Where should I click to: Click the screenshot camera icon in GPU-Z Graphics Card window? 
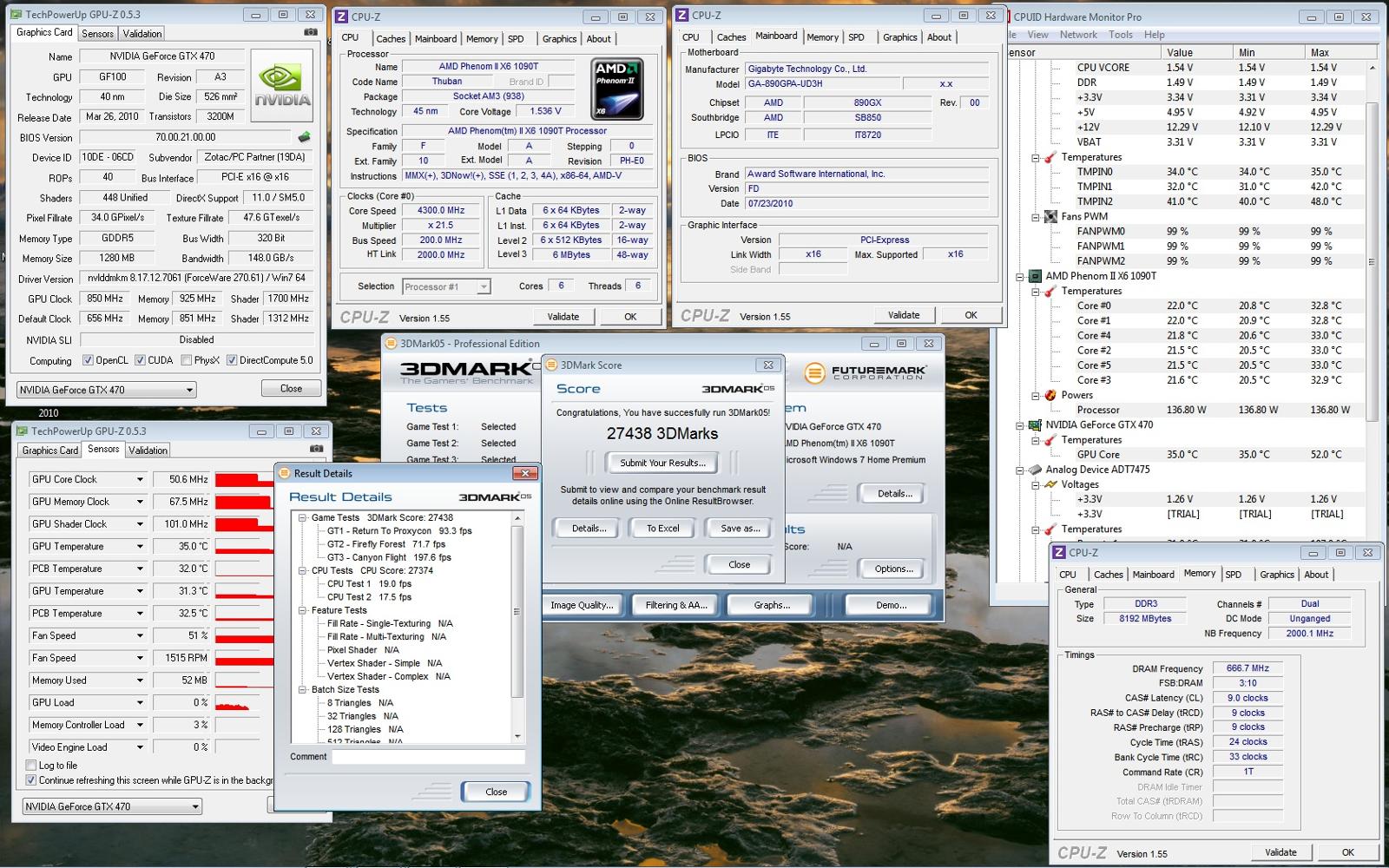click(x=310, y=32)
